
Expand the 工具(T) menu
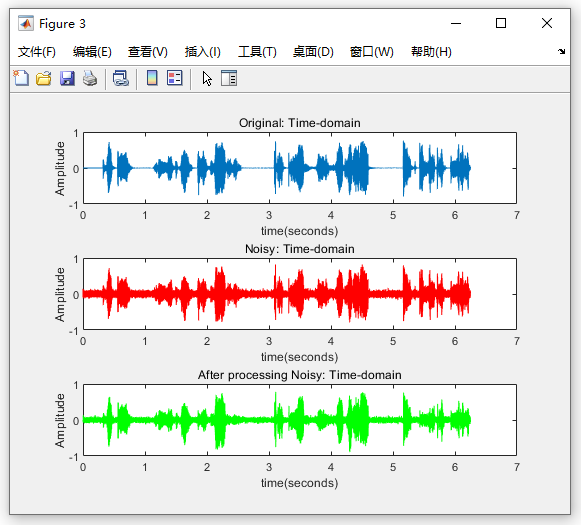pos(257,51)
